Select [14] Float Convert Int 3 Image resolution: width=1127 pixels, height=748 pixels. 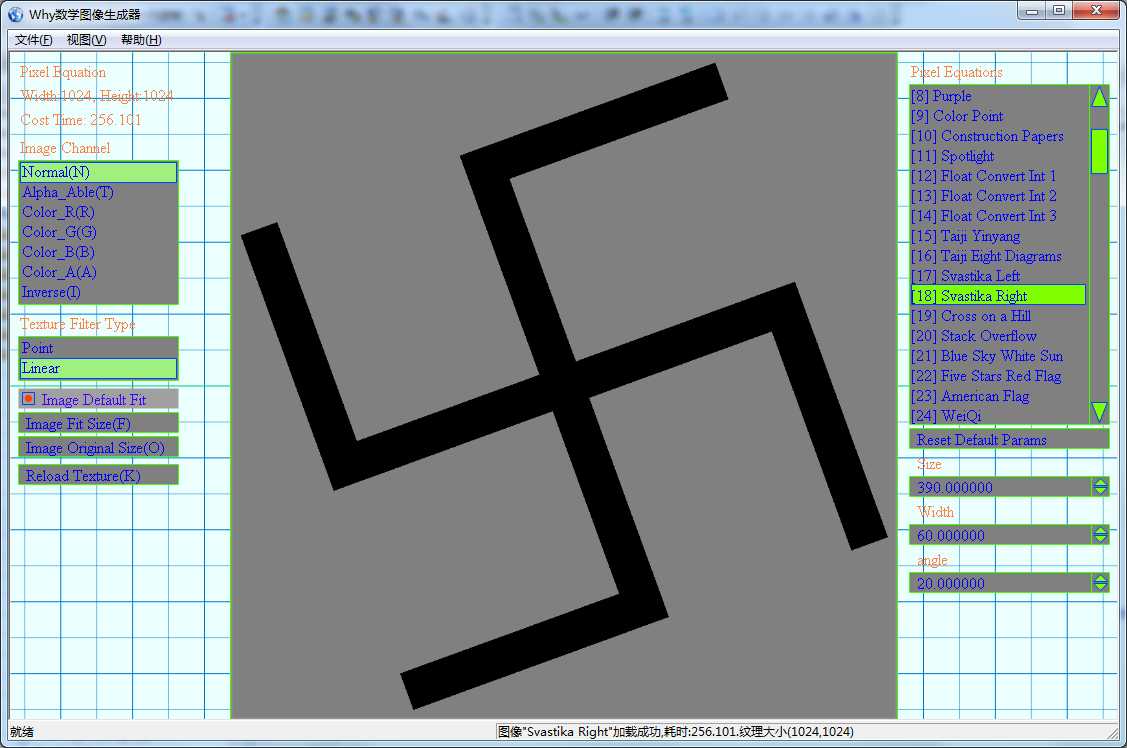click(x=998, y=216)
